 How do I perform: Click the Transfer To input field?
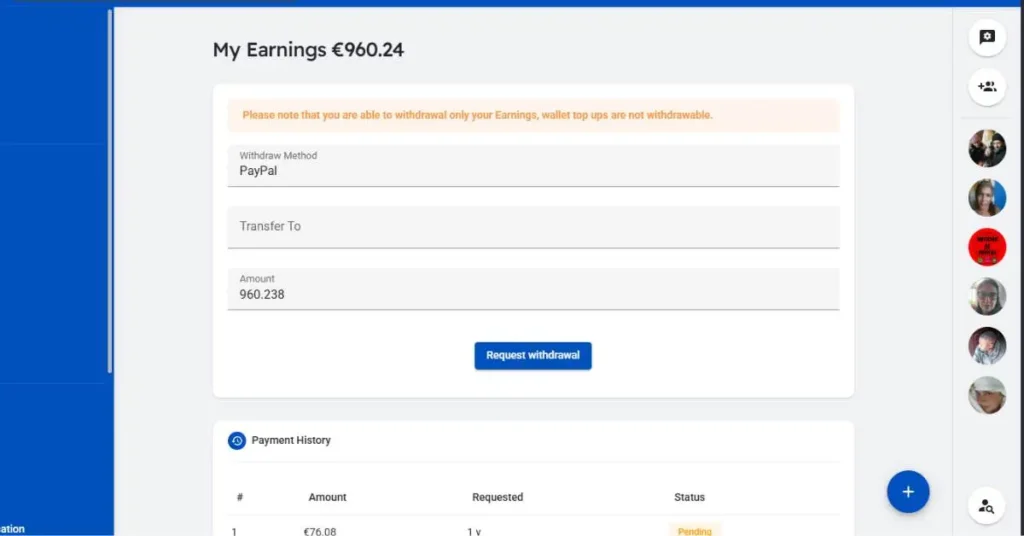pos(533,227)
